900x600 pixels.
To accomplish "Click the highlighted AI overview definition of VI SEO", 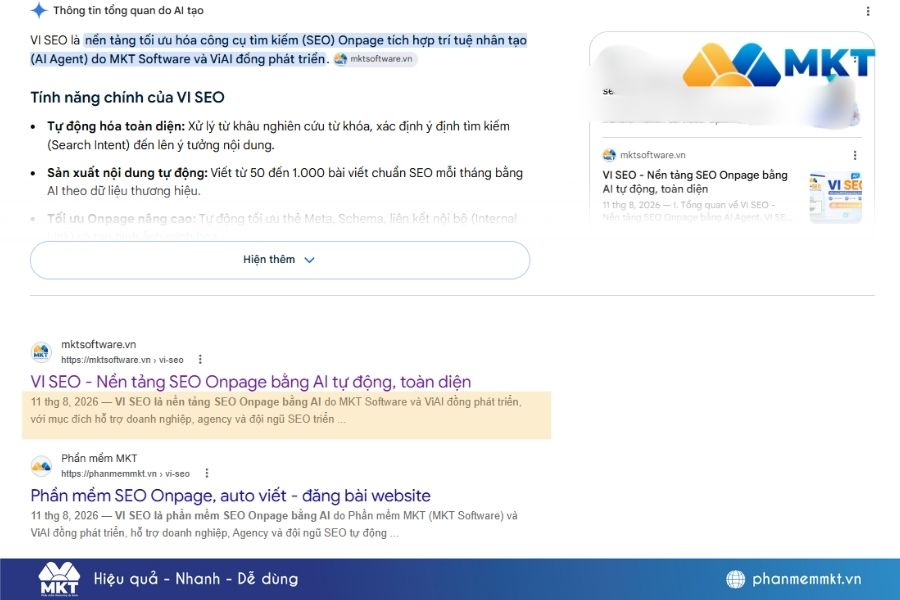I will 278,49.
